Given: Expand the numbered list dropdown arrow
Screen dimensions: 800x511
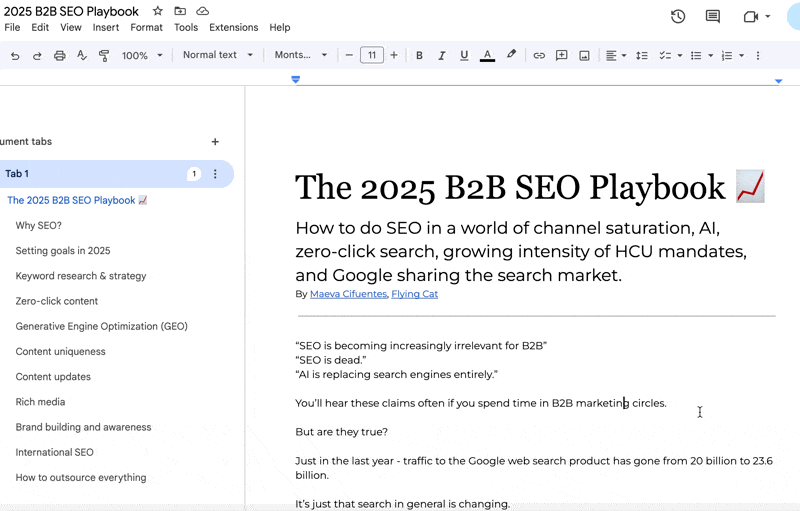Looking at the screenshot, I should click(x=741, y=56).
